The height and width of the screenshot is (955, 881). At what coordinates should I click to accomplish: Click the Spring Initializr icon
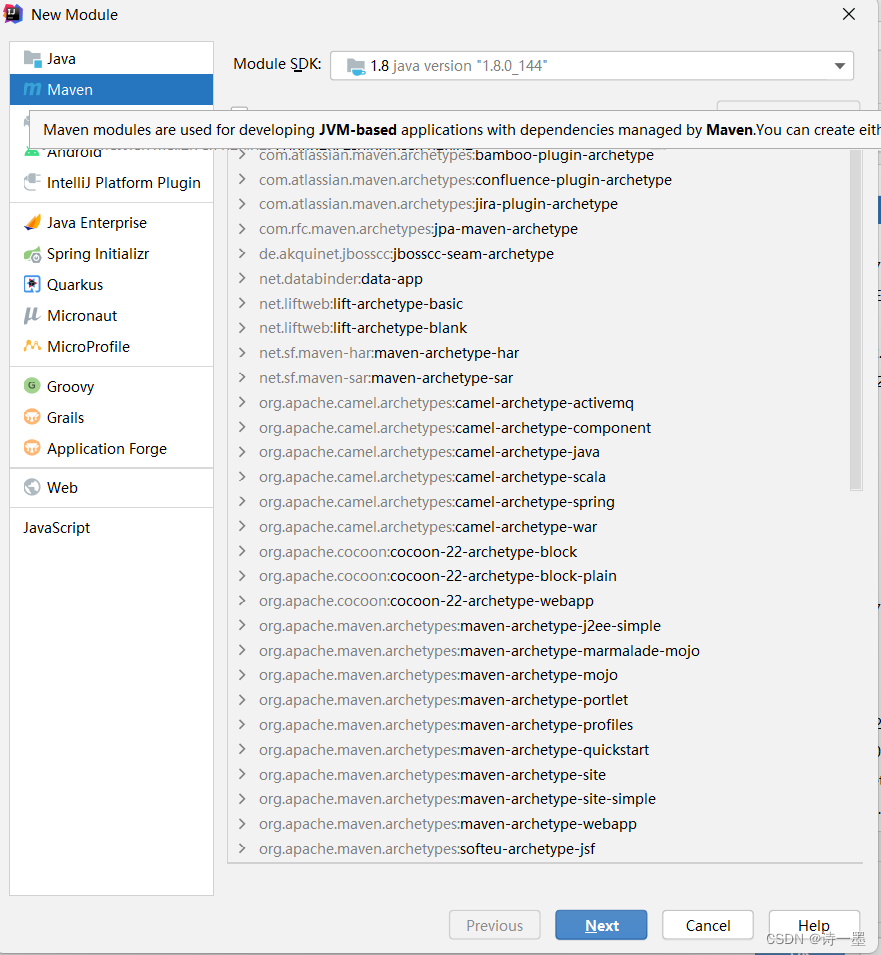click(32, 254)
